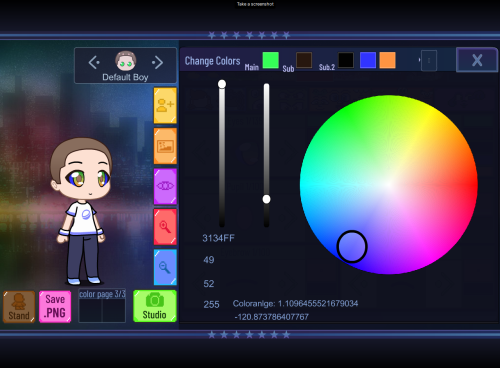This screenshot has height=368, width=500.
Task: Click the color wheel picker circle
Action: pyautogui.click(x=352, y=247)
